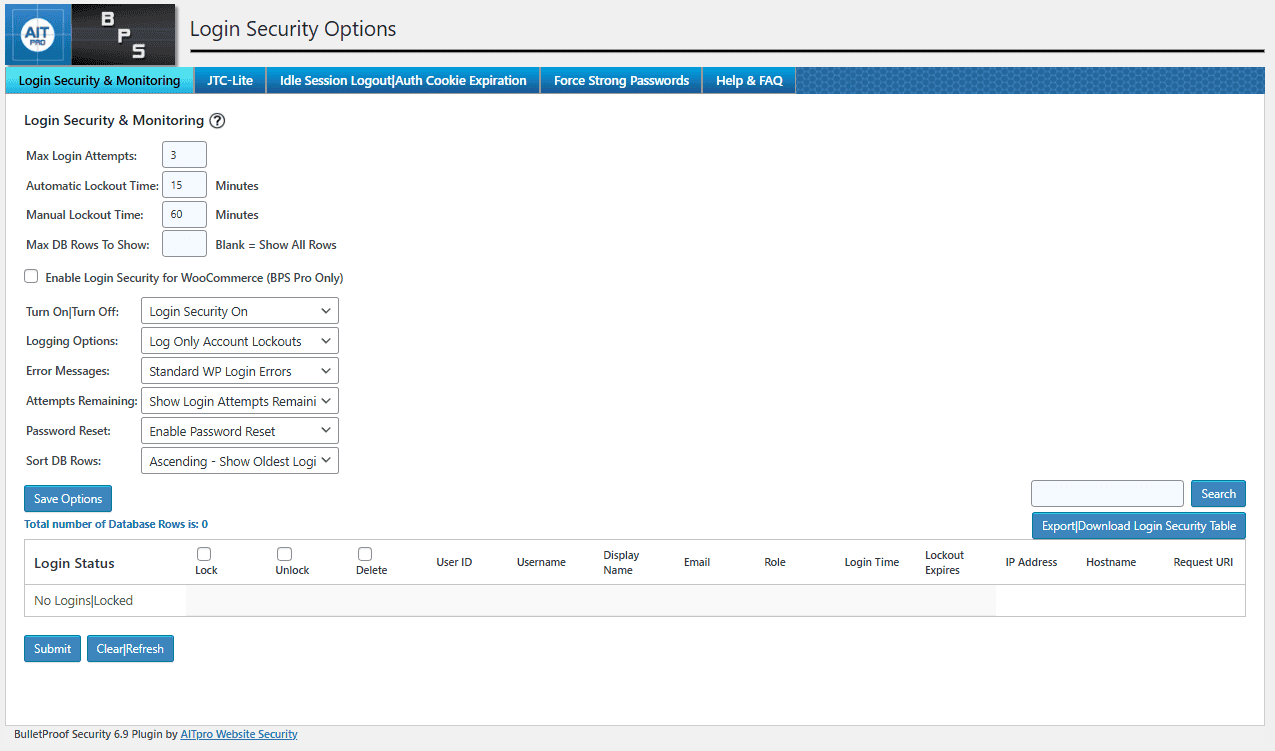This screenshot has width=1275, height=751.
Task: Click the Clear|Refresh button
Action: coord(130,649)
